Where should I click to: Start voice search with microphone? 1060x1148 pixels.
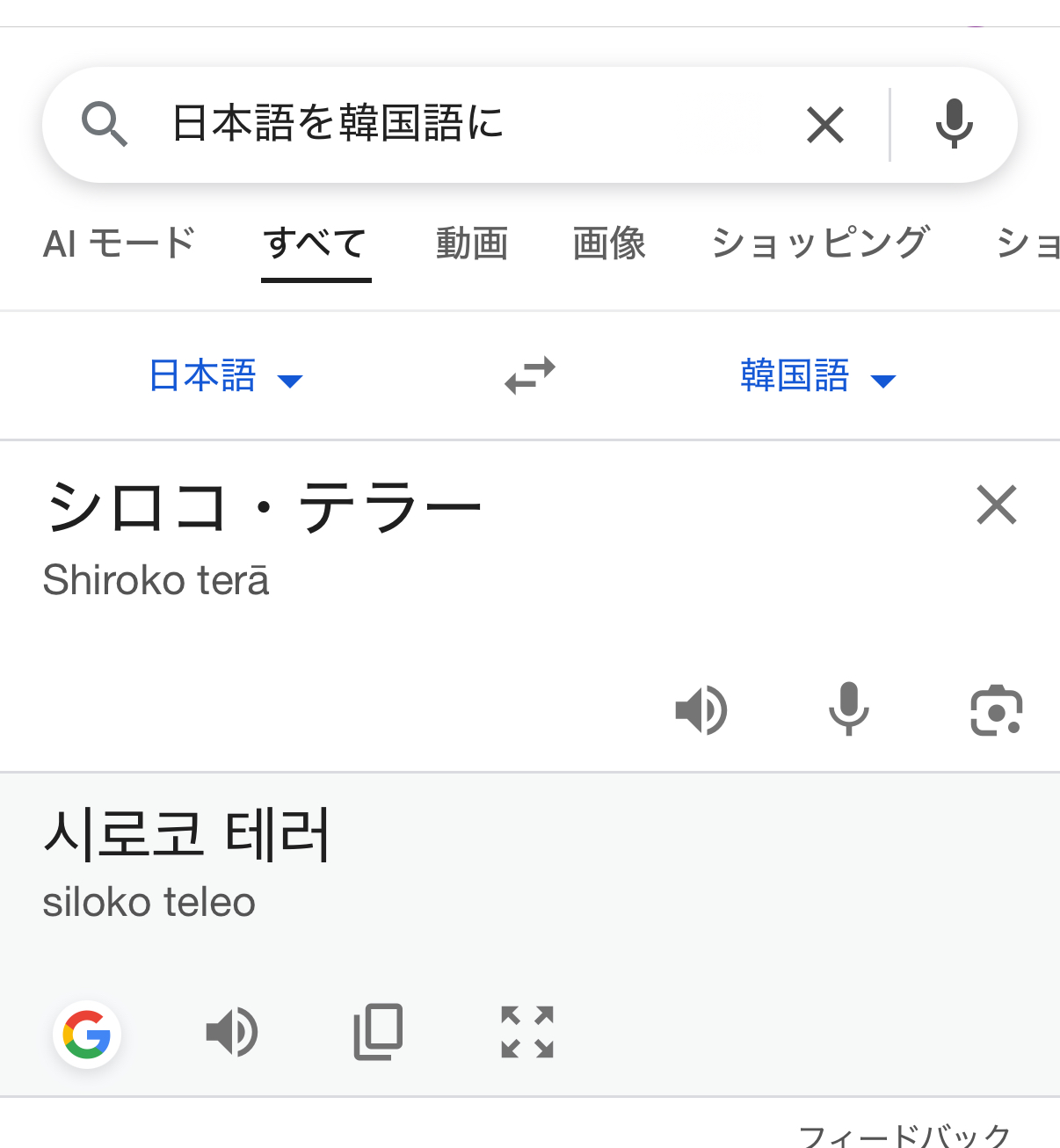[954, 125]
